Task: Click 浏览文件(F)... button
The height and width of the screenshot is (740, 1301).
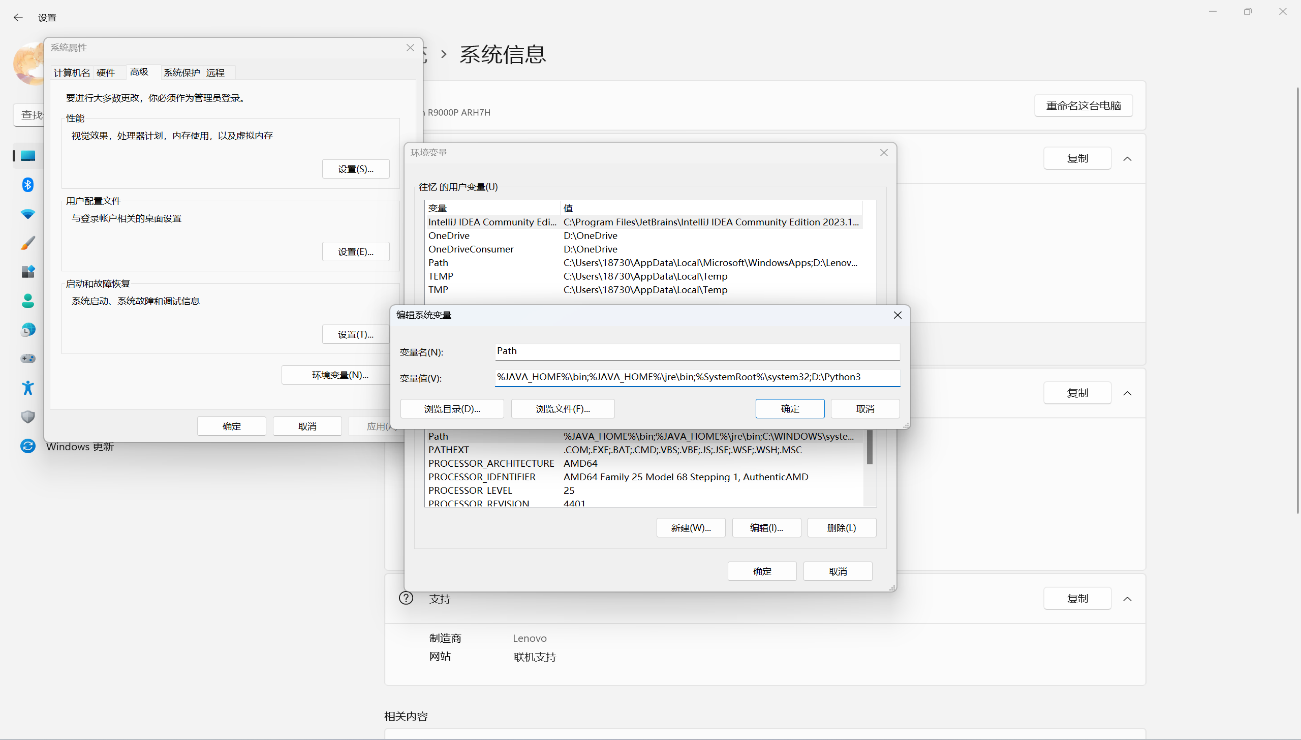Action: [563, 409]
